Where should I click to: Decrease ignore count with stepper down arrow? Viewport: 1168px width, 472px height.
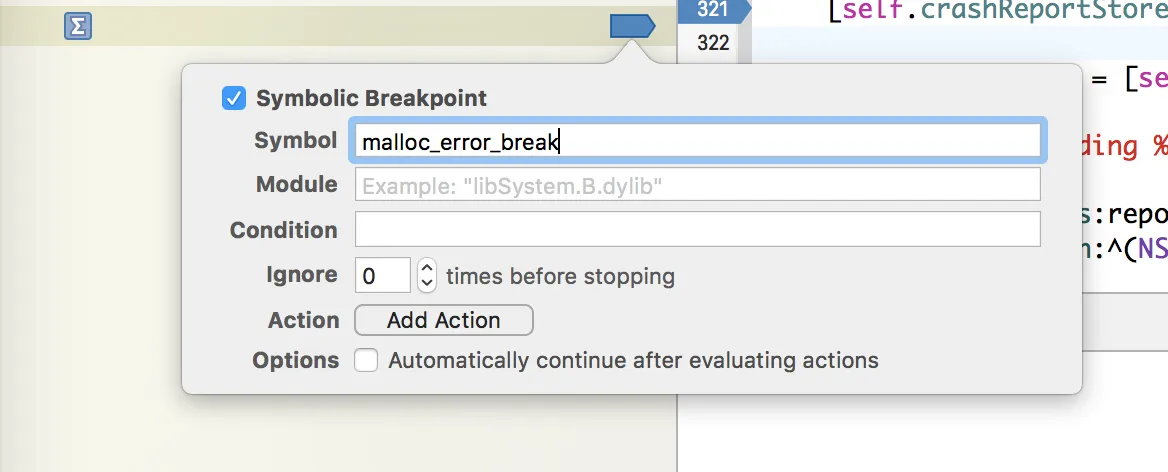point(427,283)
